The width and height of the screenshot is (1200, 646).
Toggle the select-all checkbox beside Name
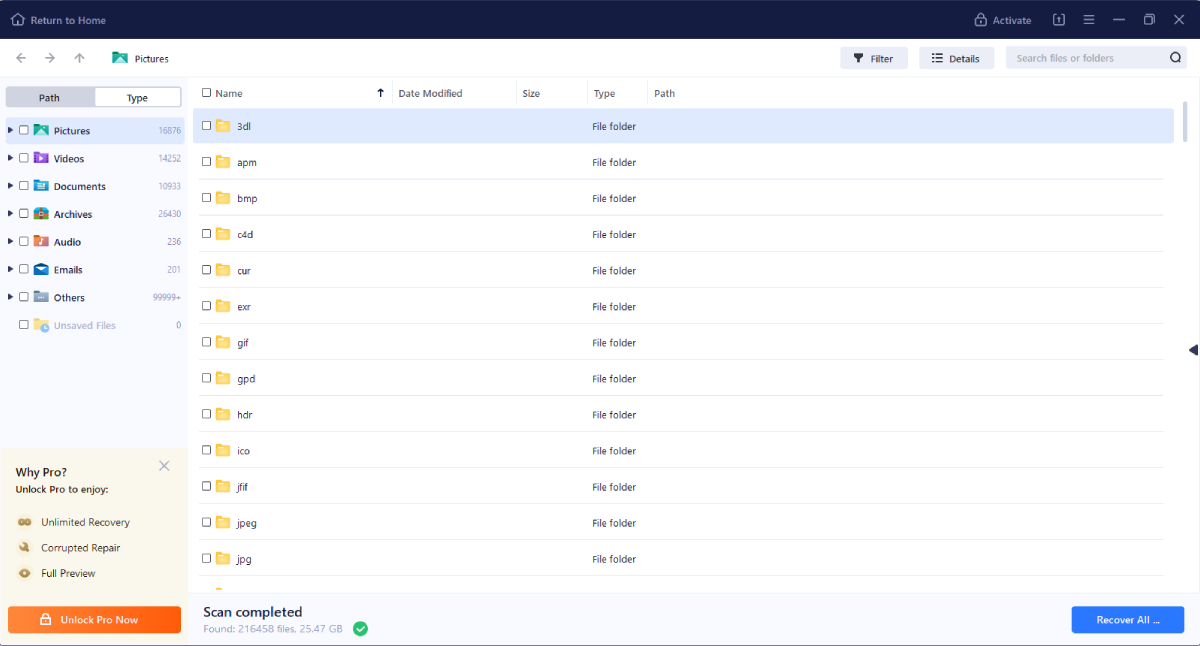coord(207,93)
